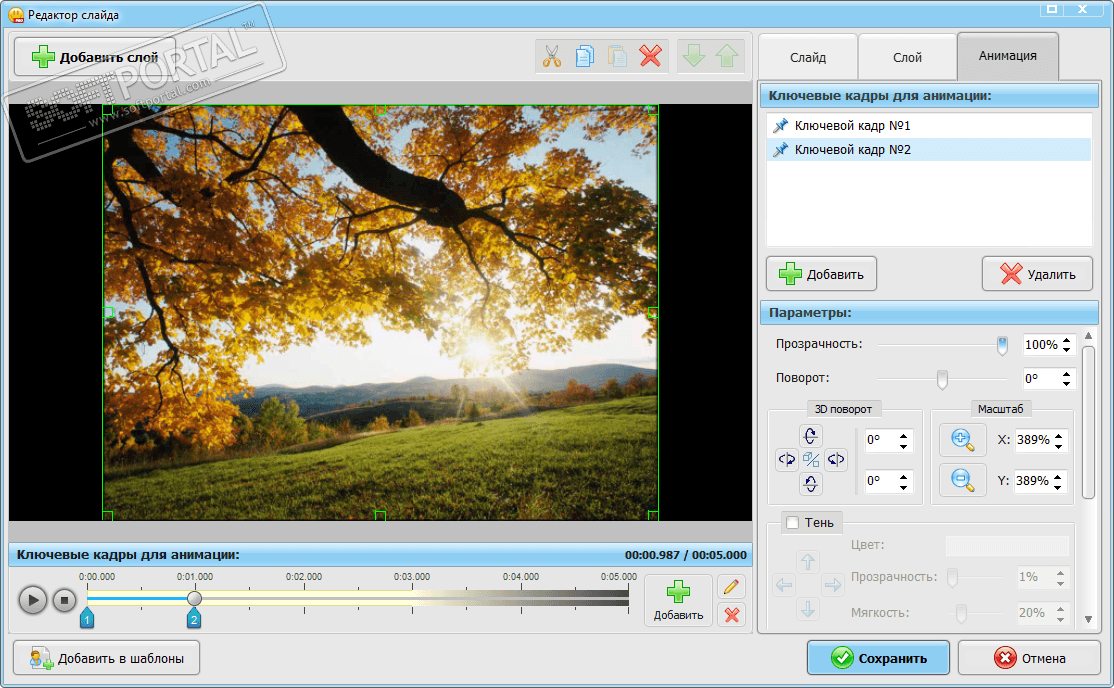Click the red X delete layer icon
This screenshot has width=1114, height=688.
[650, 57]
